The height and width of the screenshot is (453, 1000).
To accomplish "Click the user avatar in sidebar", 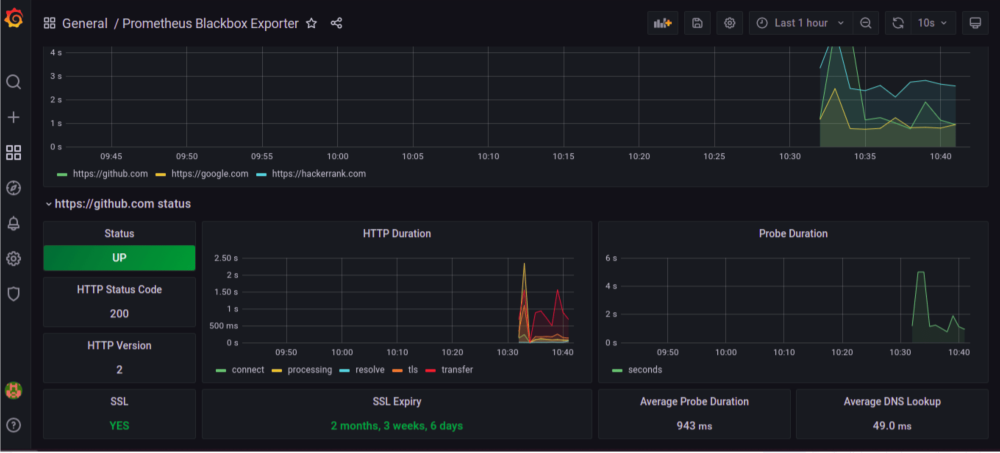I will point(13,390).
